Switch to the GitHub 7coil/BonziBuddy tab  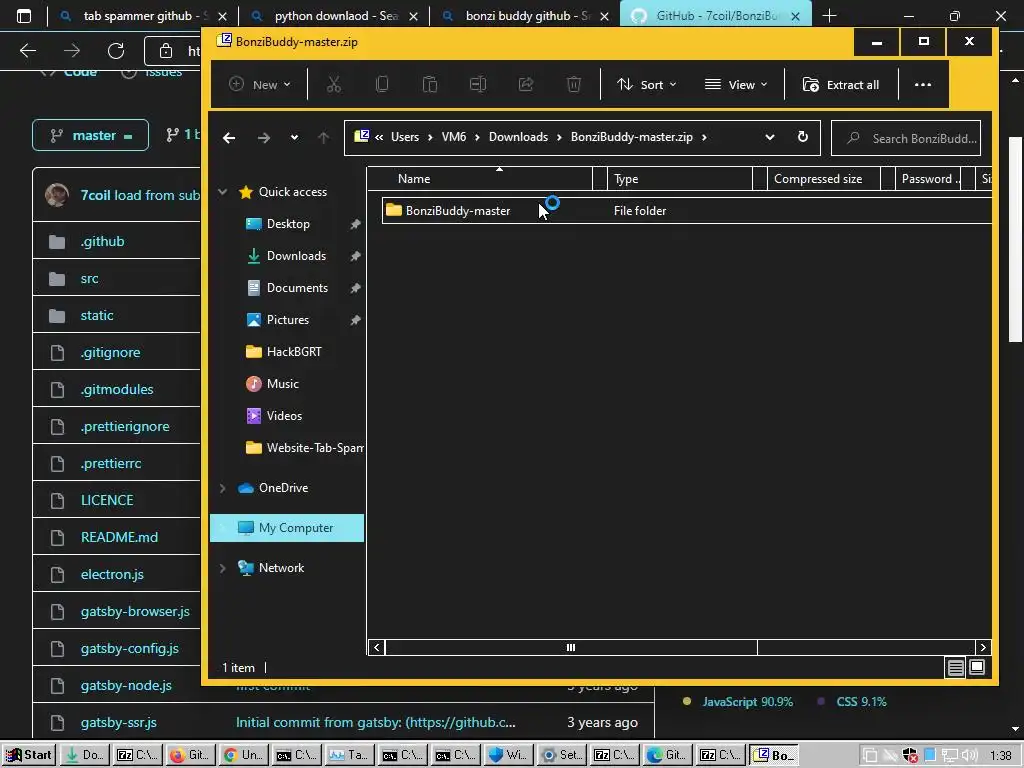716,16
